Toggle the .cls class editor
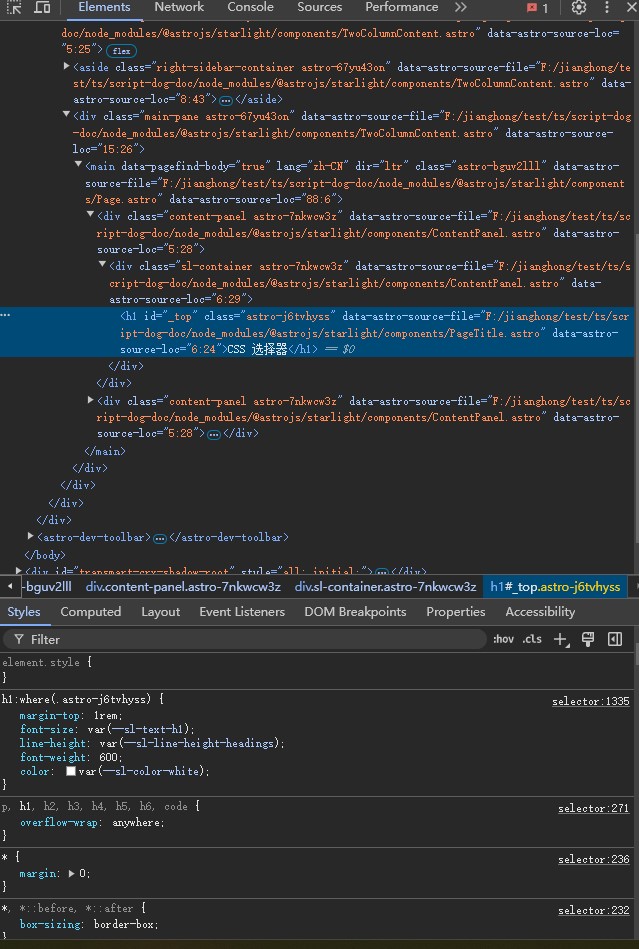This screenshot has width=639, height=949. tap(532, 639)
